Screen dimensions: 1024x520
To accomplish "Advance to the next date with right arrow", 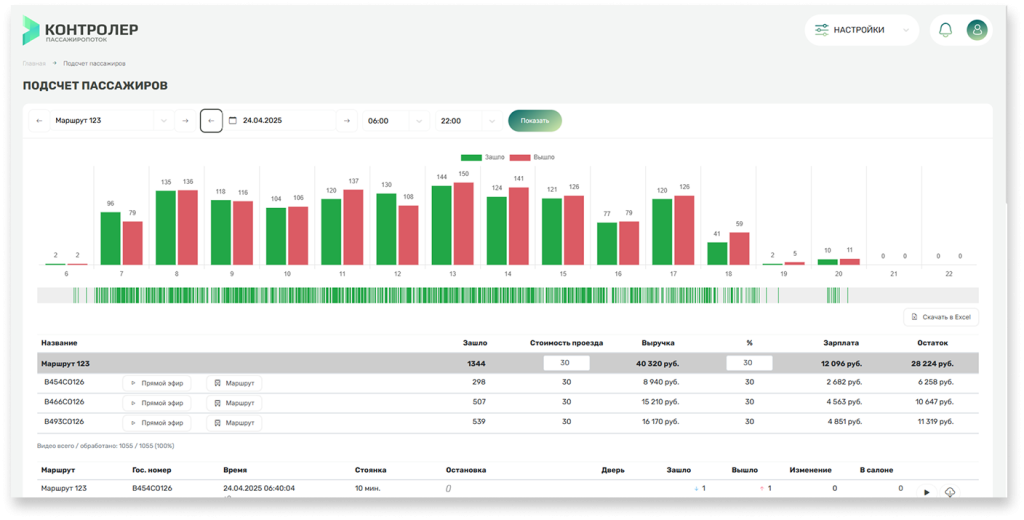I will pyautogui.click(x=346, y=121).
